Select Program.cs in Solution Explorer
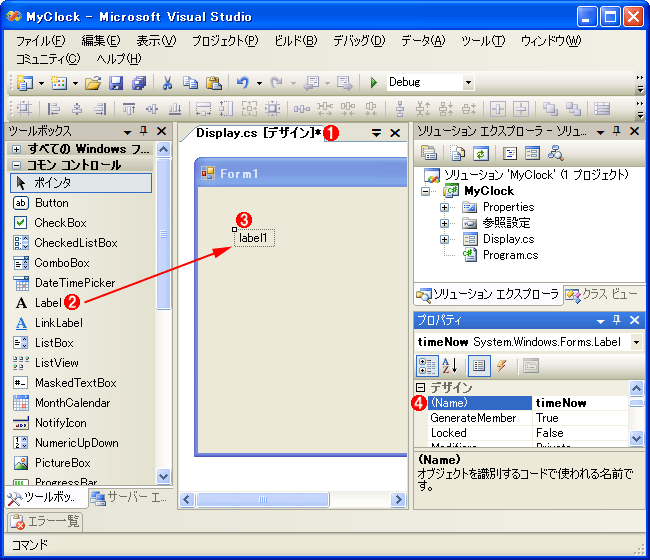650x560 pixels. (510, 255)
